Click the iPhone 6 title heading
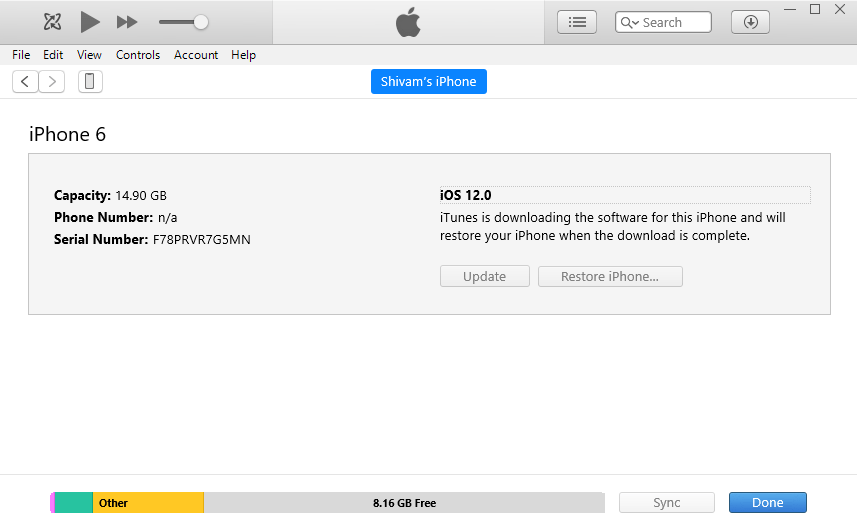857x530 pixels. point(67,134)
